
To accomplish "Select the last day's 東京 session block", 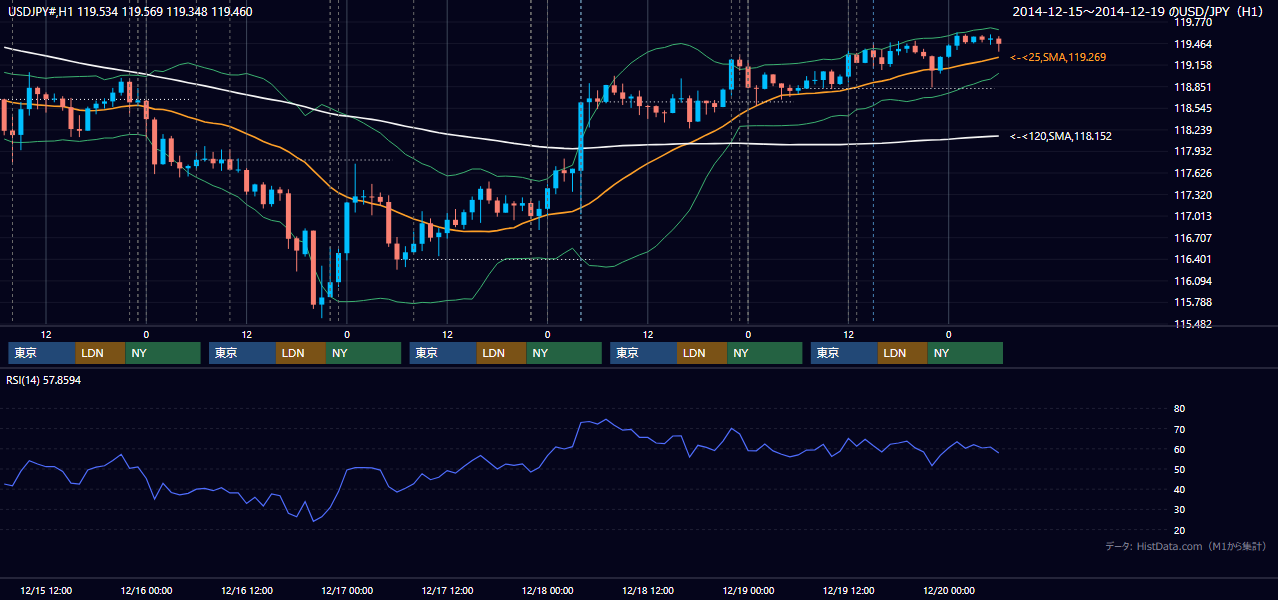I will pyautogui.click(x=845, y=353).
